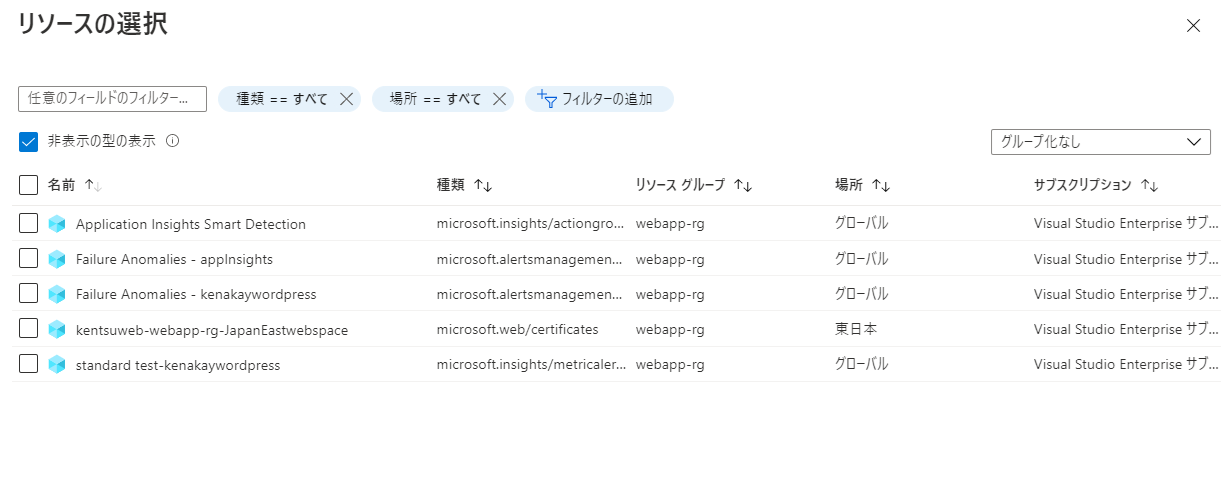Click the cube icon for kentsuweb-webapp-rg-JapanEastwebspace
Image resolution: width=1221 pixels, height=492 pixels.
click(57, 329)
